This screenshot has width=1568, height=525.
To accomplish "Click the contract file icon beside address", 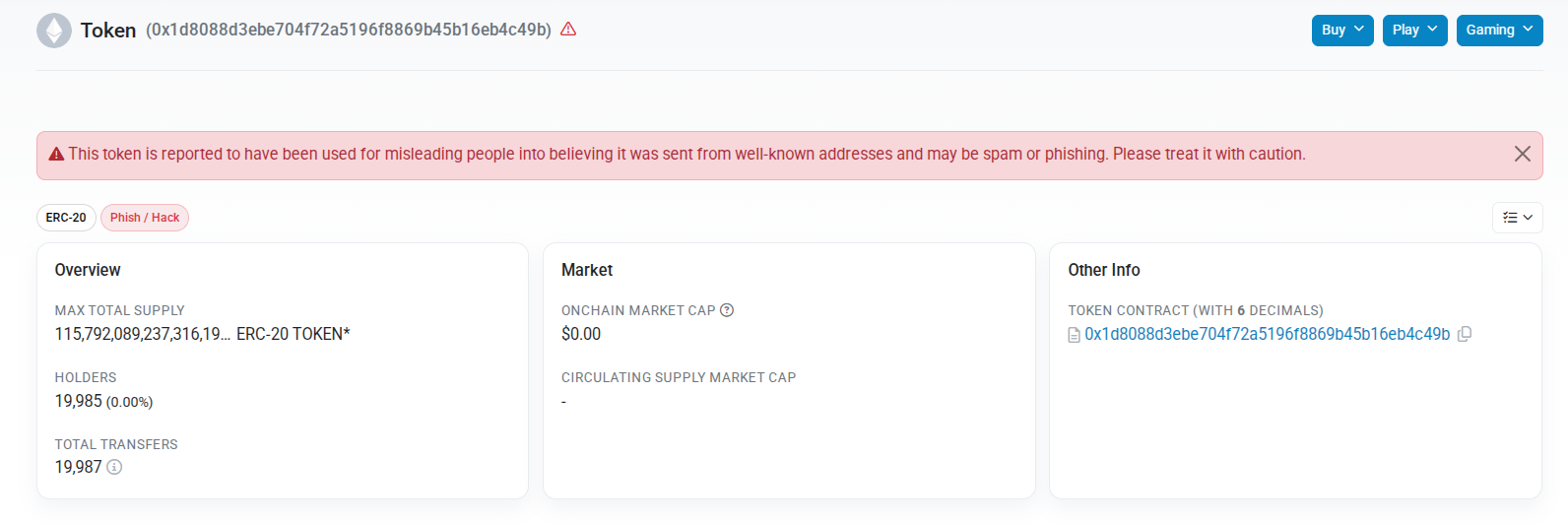I will (1074, 336).
